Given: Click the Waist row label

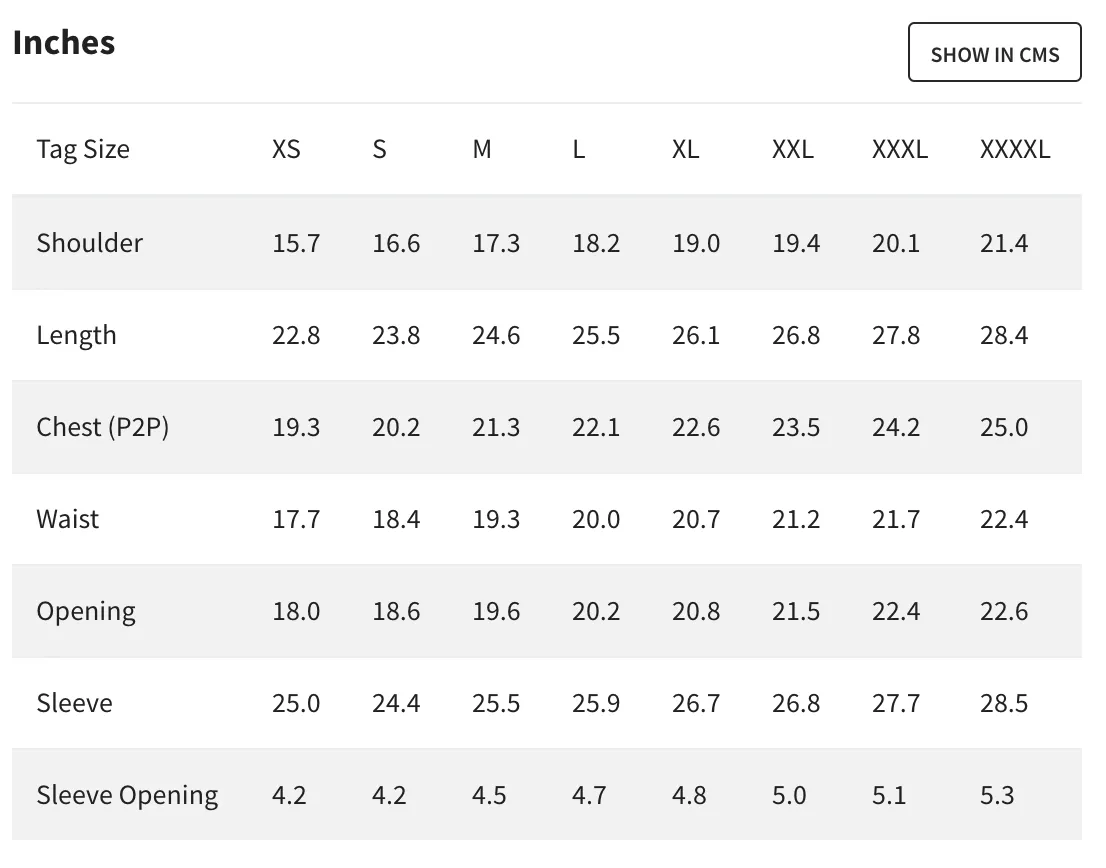Looking at the screenshot, I should point(68,520).
